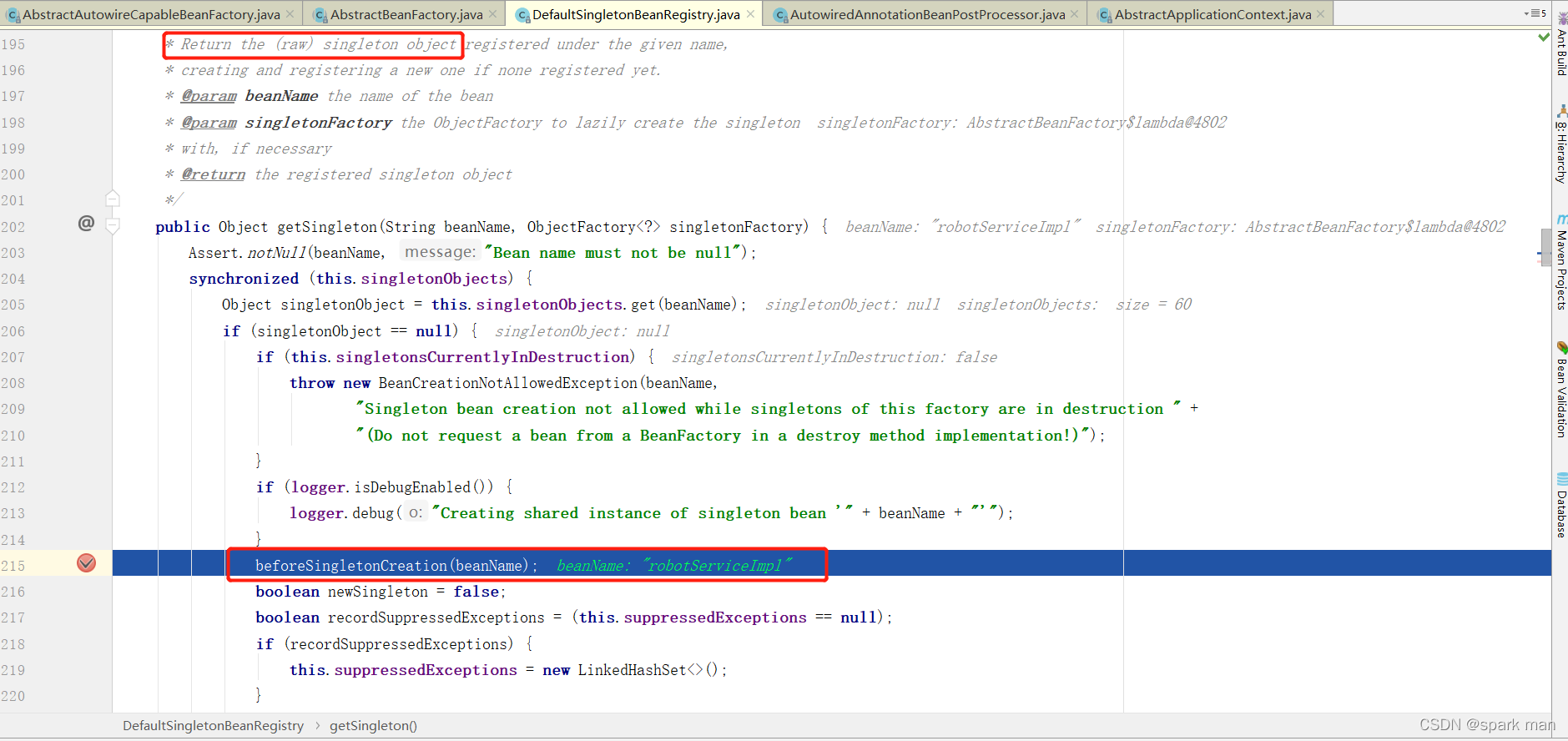Click the beforeSingletonCreation method call
1568x741 pixels.
pos(351,566)
